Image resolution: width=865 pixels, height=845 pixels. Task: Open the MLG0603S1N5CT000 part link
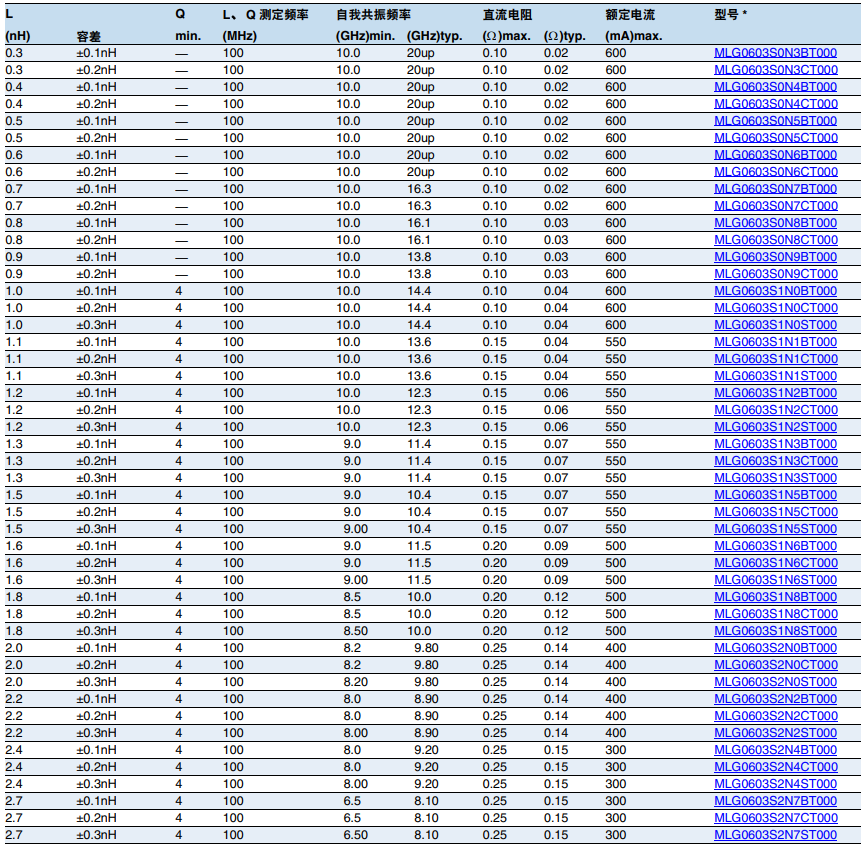pyautogui.click(x=776, y=512)
